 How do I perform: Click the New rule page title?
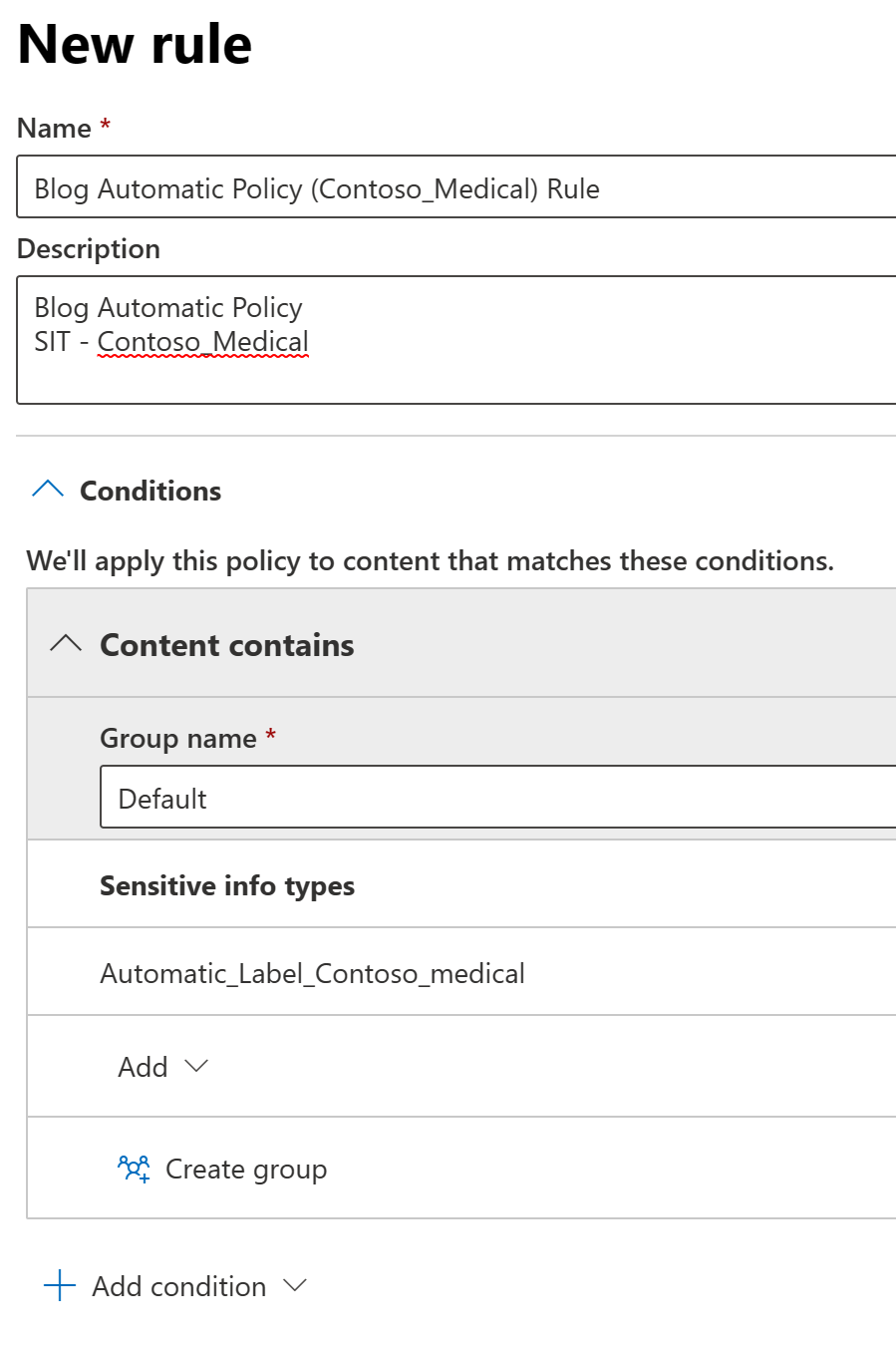tap(135, 44)
